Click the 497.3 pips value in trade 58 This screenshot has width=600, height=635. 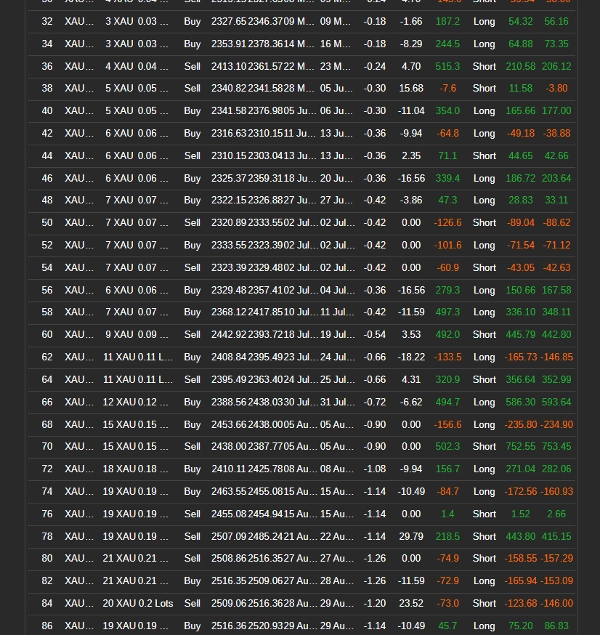pyautogui.click(x=447, y=312)
